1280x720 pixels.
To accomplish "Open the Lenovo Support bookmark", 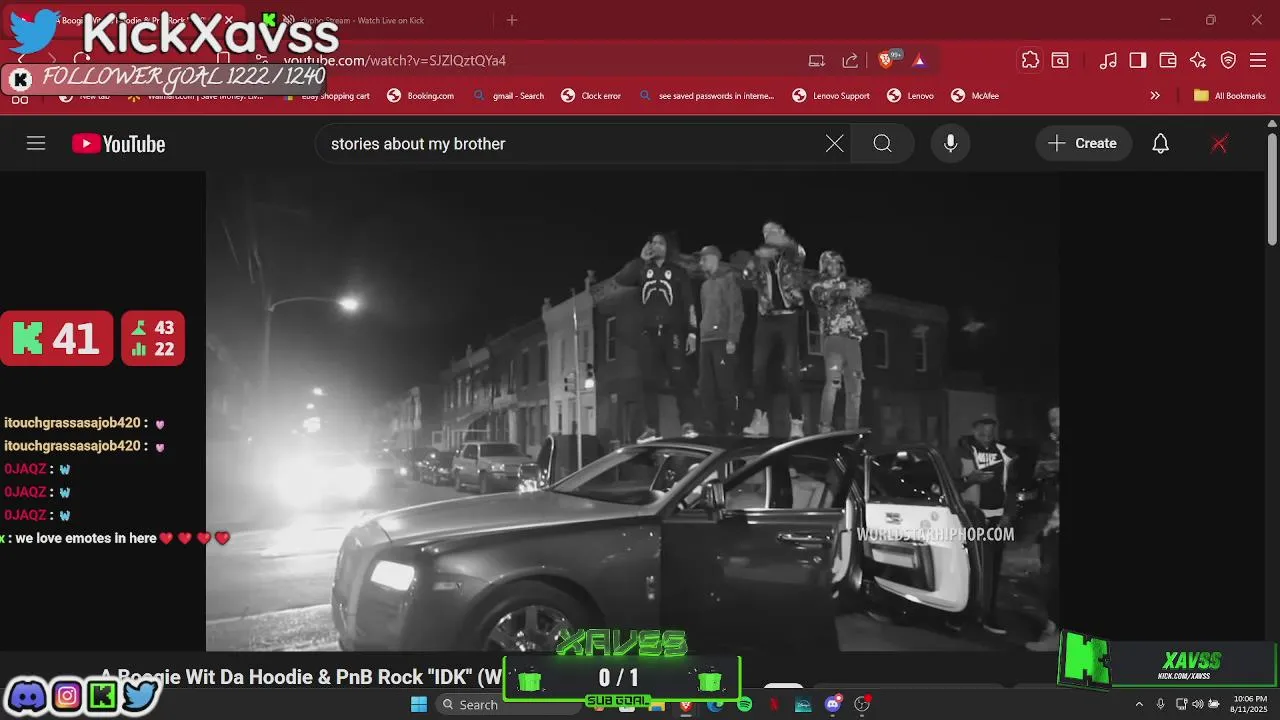I will point(830,96).
